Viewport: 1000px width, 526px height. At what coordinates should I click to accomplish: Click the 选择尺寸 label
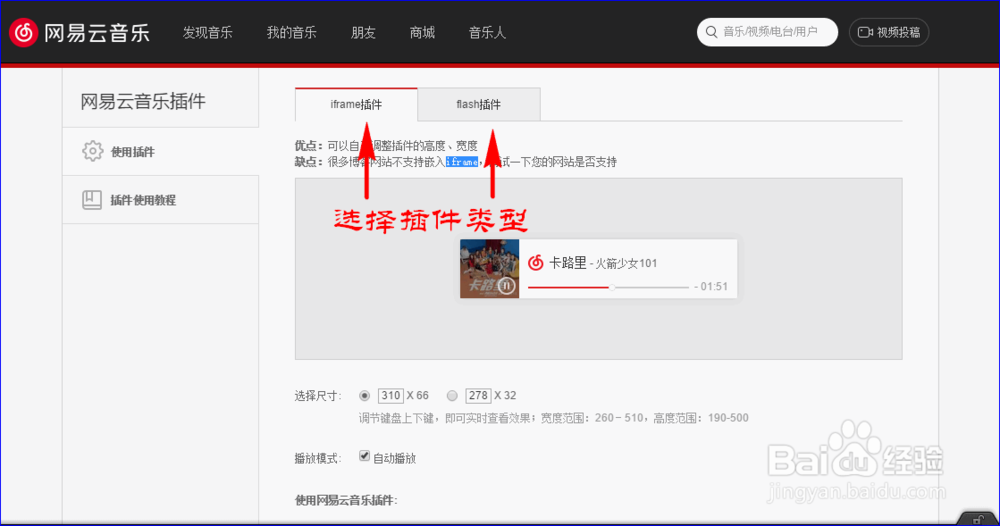point(318,396)
